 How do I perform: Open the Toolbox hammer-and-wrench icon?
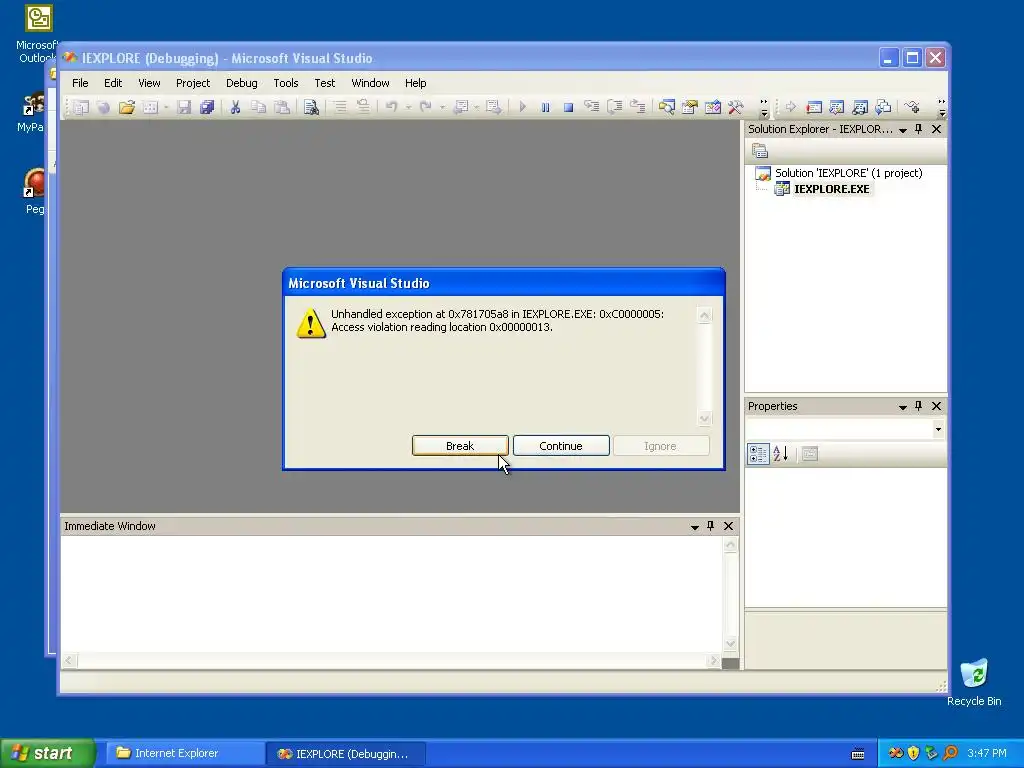pyautogui.click(x=735, y=107)
